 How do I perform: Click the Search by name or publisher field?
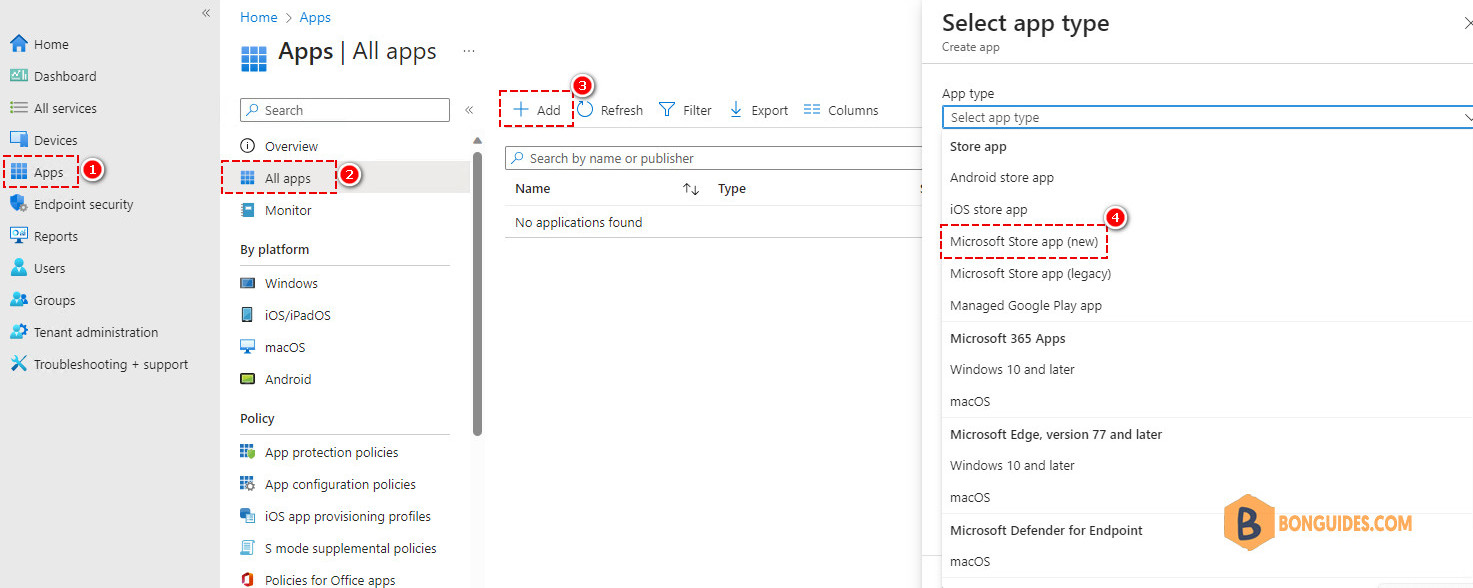(x=713, y=158)
